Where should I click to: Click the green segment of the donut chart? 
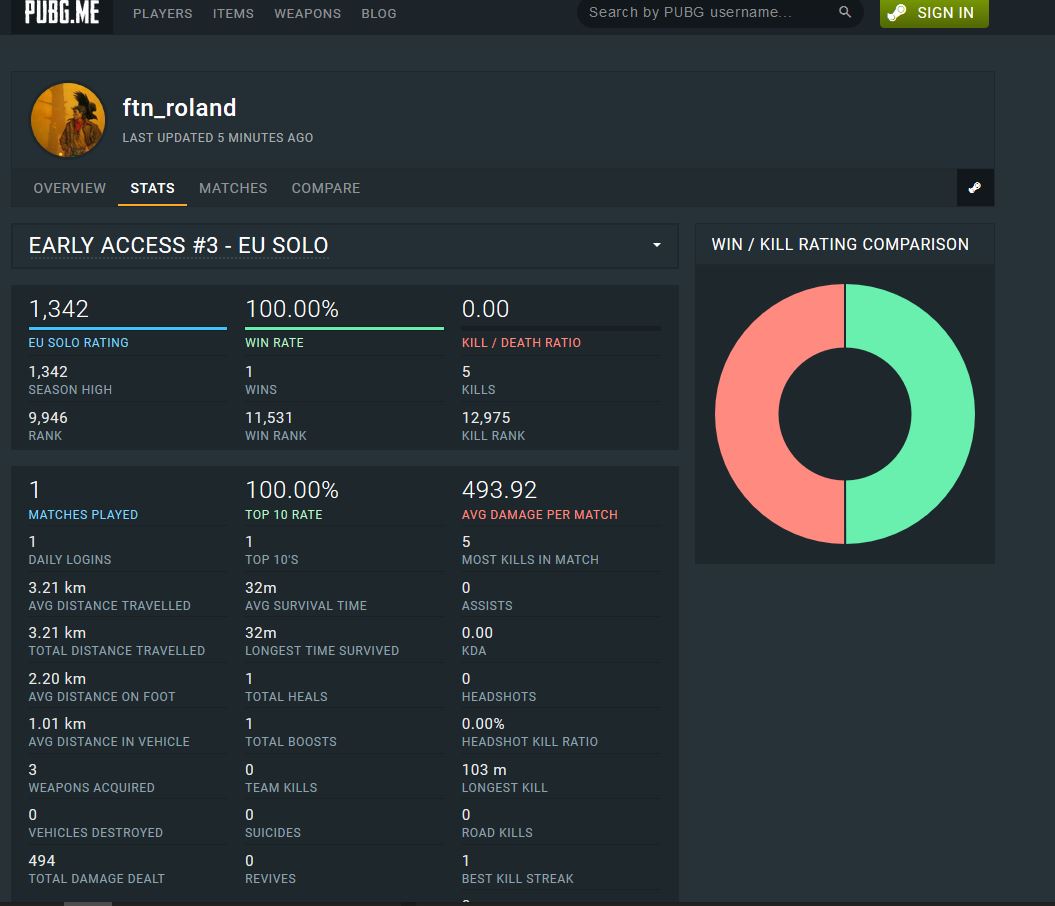940,414
